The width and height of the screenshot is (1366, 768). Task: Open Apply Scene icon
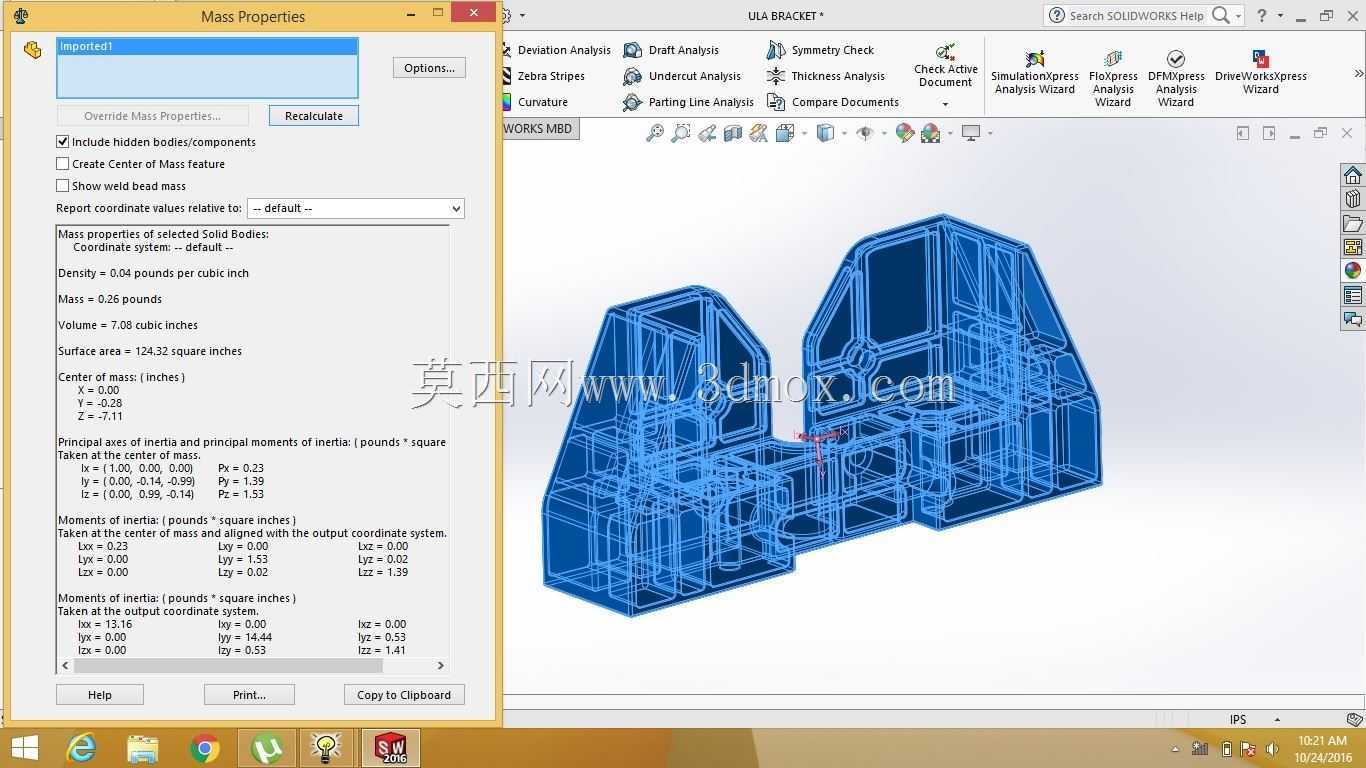[x=931, y=133]
